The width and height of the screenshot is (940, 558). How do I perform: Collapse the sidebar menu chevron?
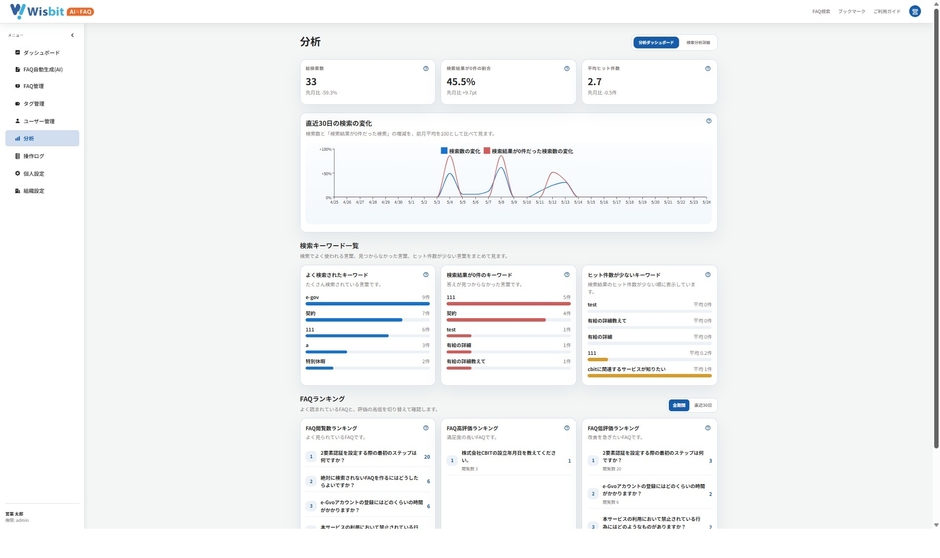click(73, 35)
